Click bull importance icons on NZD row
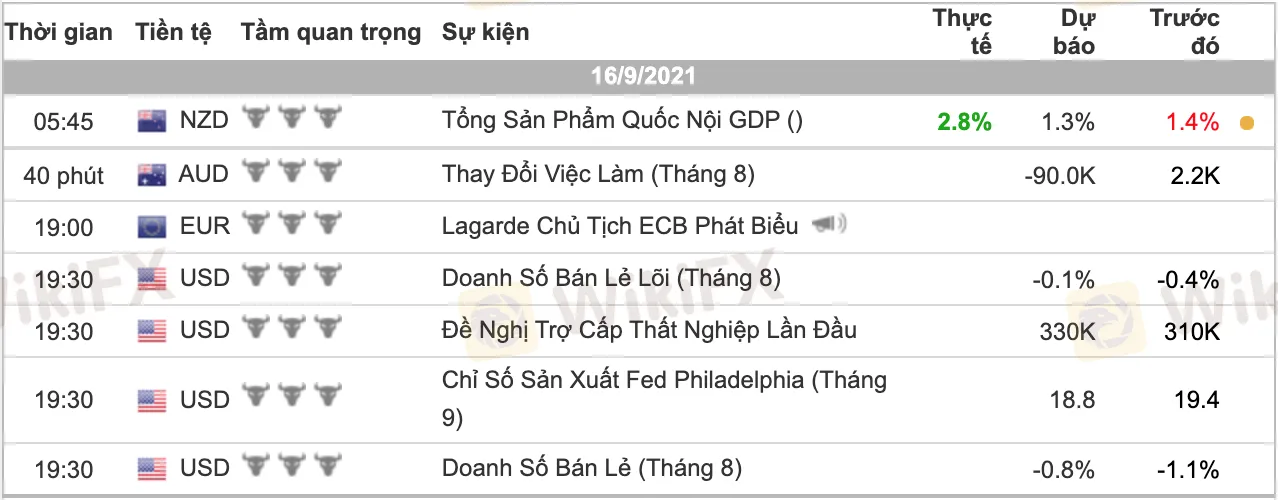The width and height of the screenshot is (1278, 500). (x=292, y=121)
